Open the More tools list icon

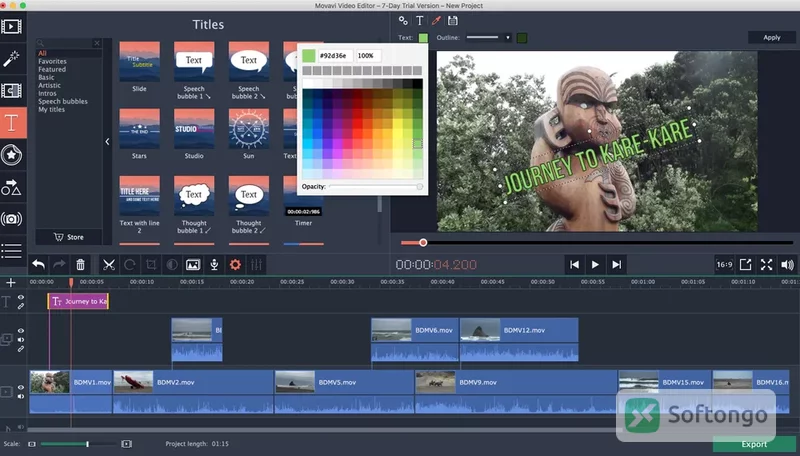tap(12, 251)
